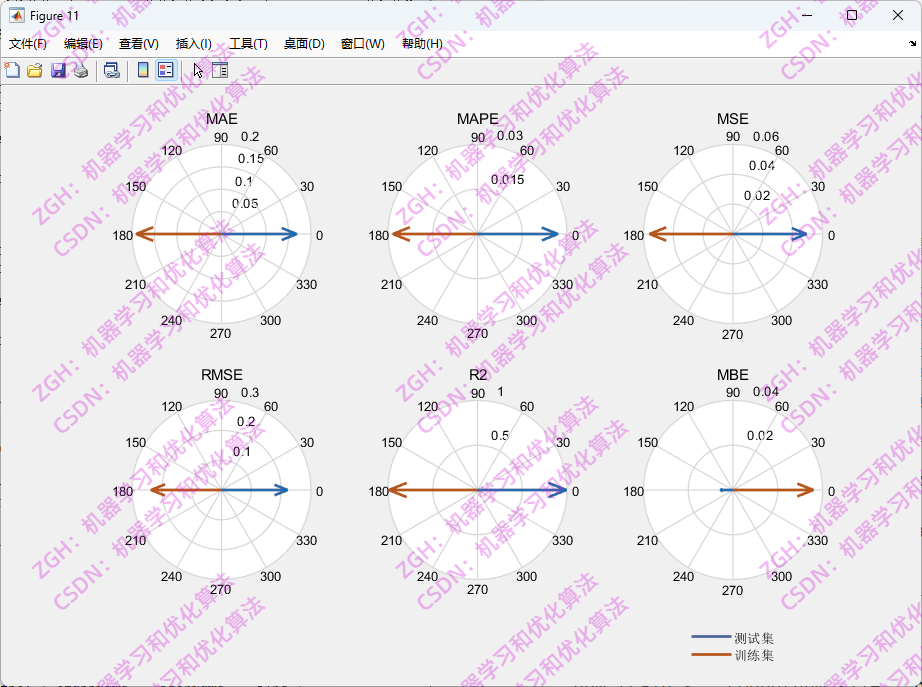Image resolution: width=922 pixels, height=687 pixels.
Task: Click the 0.15 radial label in MAE plot
Action: [x=251, y=159]
